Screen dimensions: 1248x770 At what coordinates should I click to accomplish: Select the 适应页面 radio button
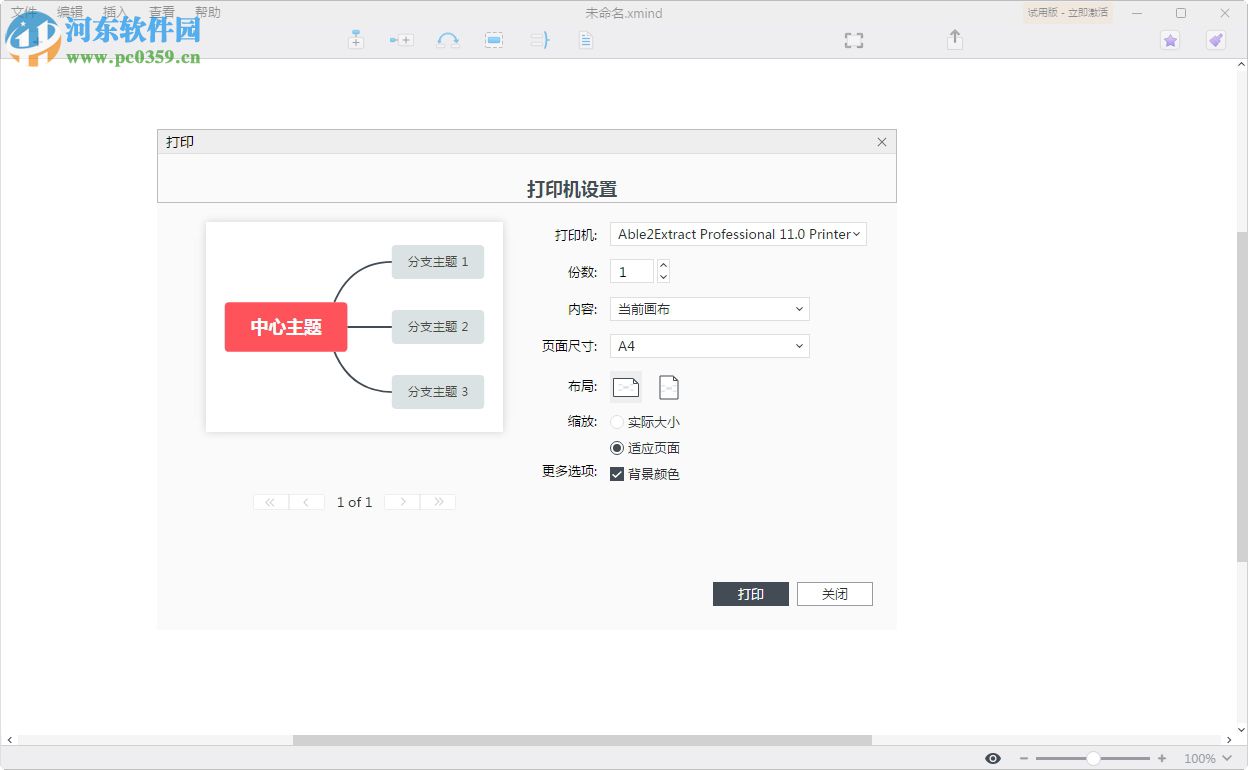[x=617, y=448]
